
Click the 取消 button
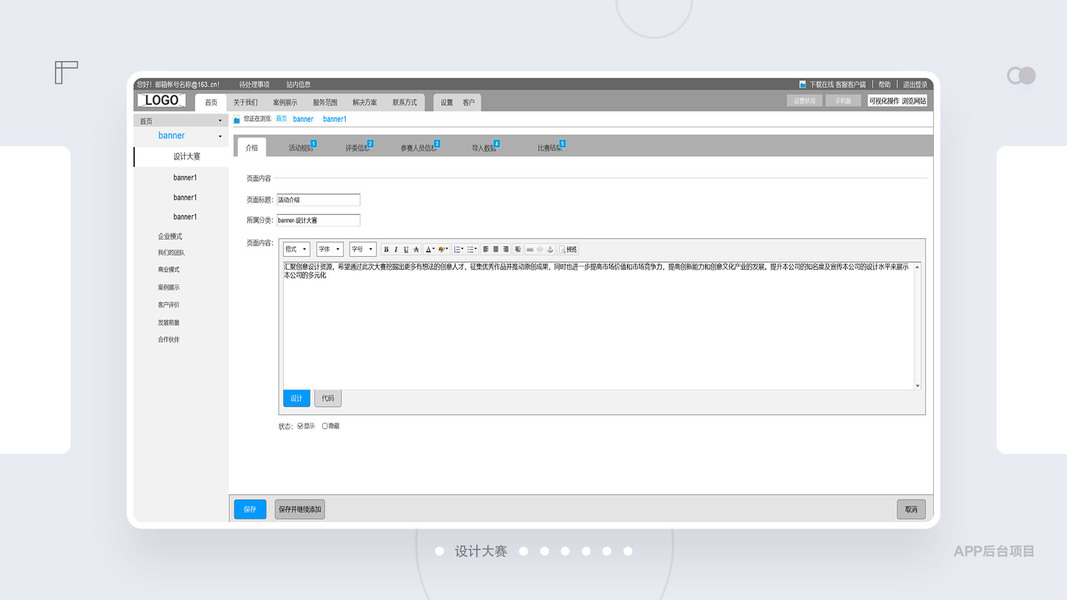coord(911,509)
